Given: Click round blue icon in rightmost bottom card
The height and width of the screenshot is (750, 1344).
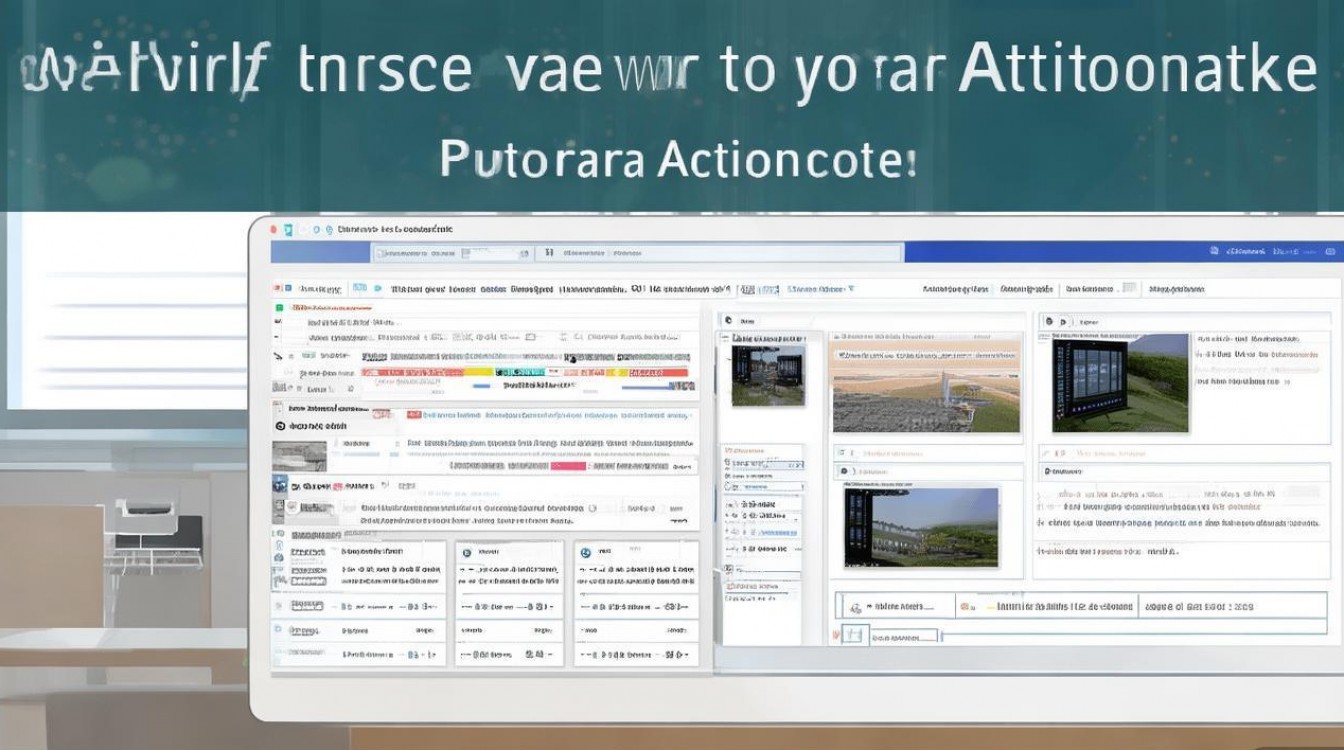Looking at the screenshot, I should click(586, 552).
